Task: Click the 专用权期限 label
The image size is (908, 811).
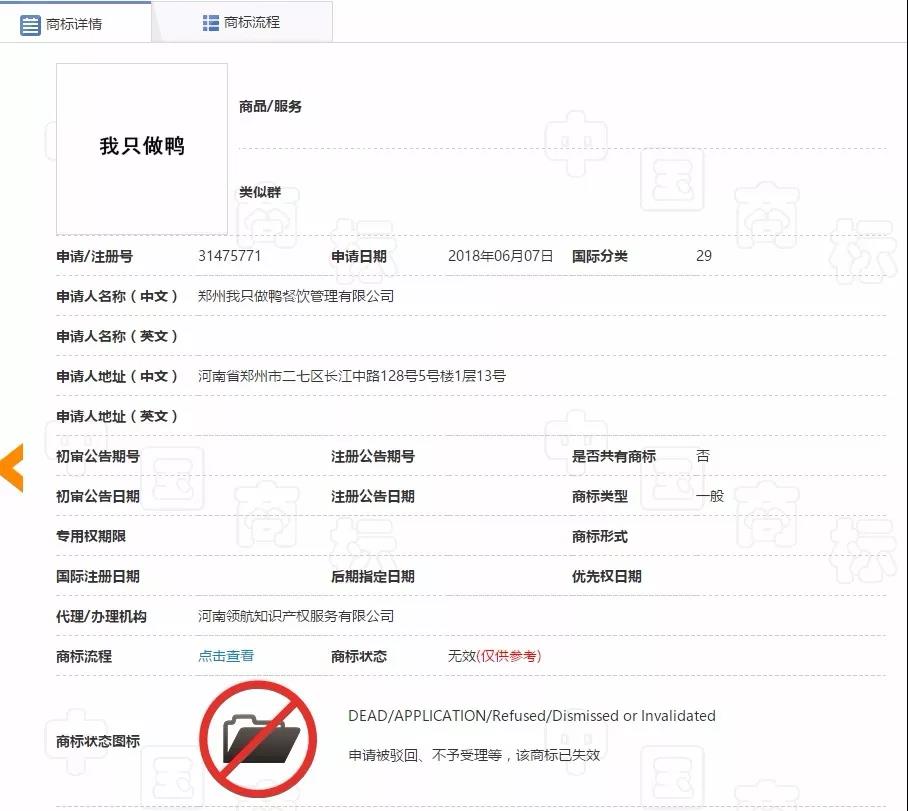Action: coord(91,536)
